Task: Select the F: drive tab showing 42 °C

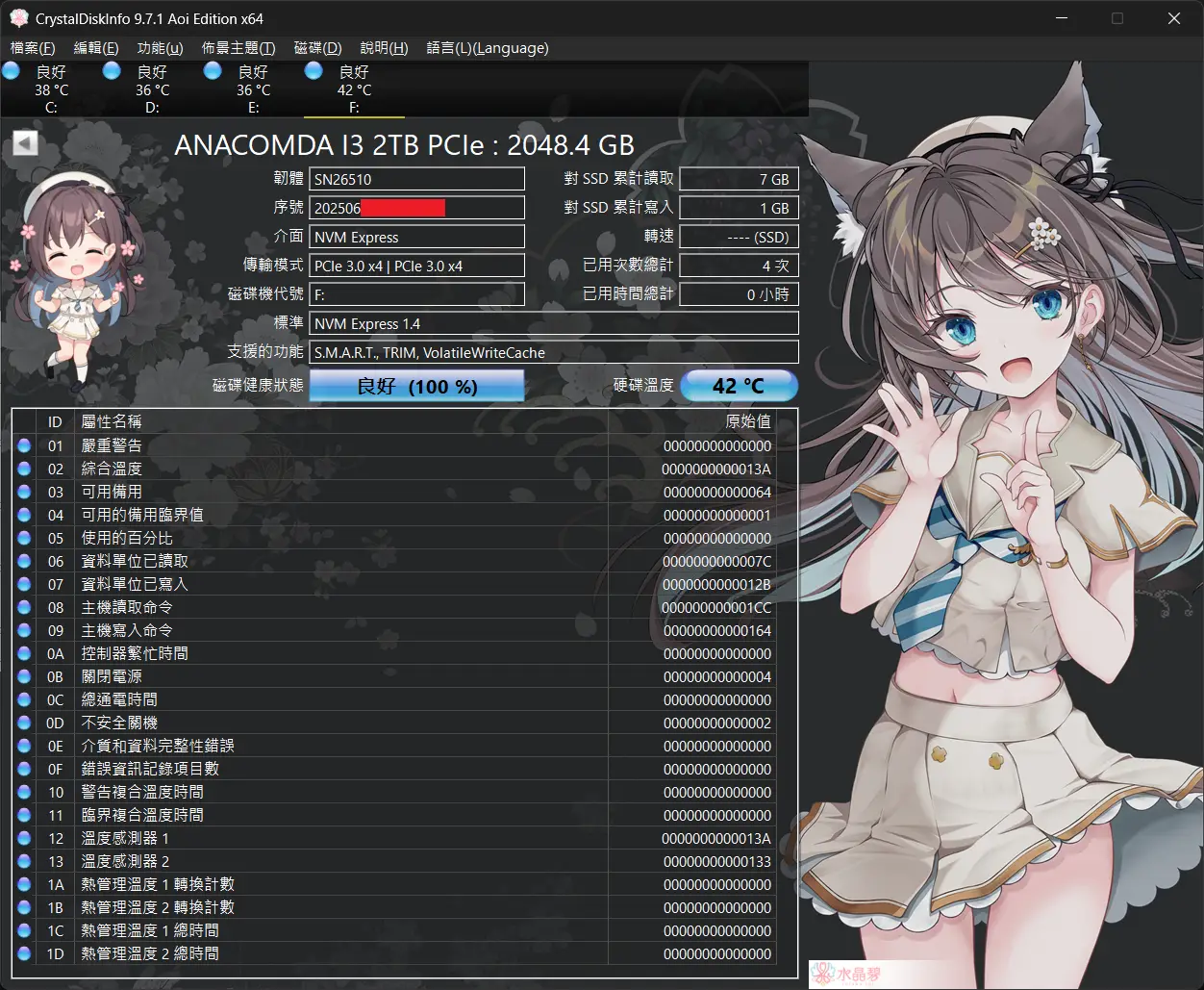Action: coord(354,89)
